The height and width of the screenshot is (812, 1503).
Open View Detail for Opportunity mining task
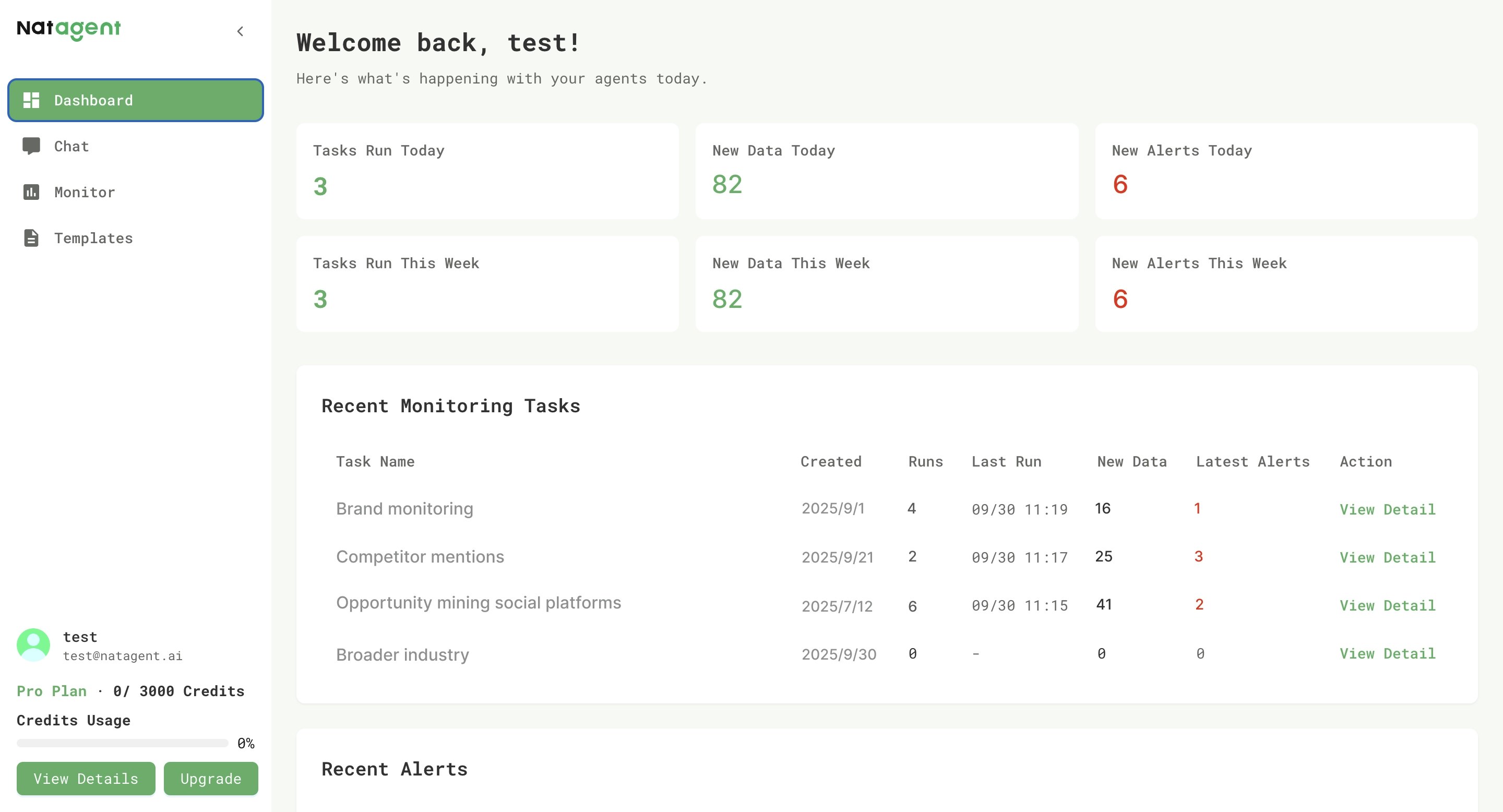1387,605
